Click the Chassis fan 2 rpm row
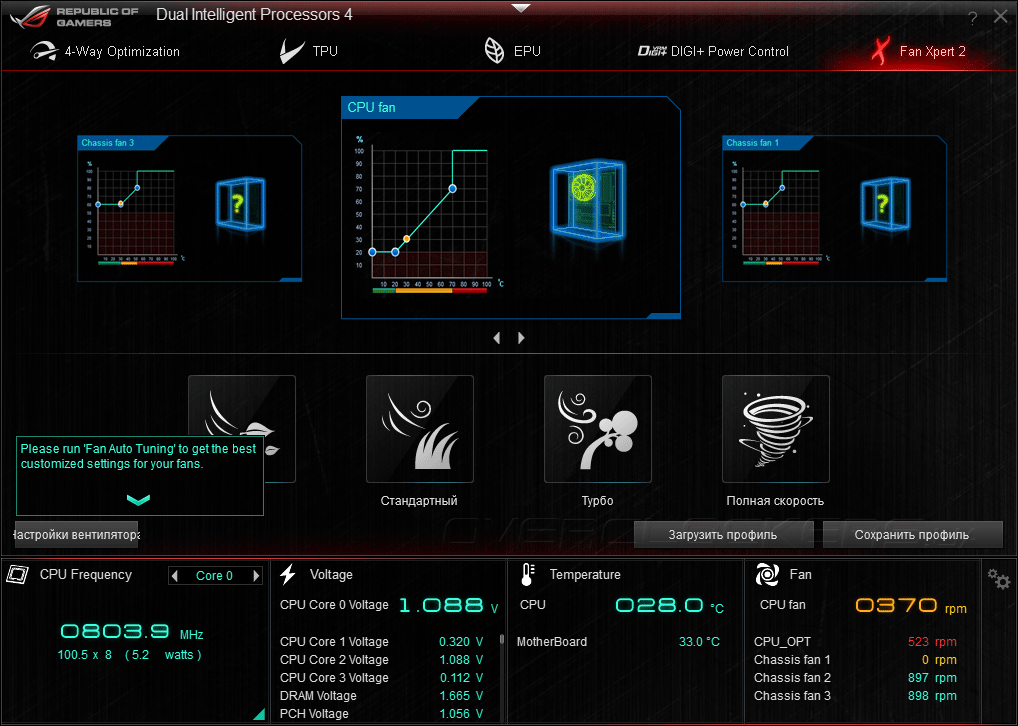The image size is (1018, 726). 855,677
